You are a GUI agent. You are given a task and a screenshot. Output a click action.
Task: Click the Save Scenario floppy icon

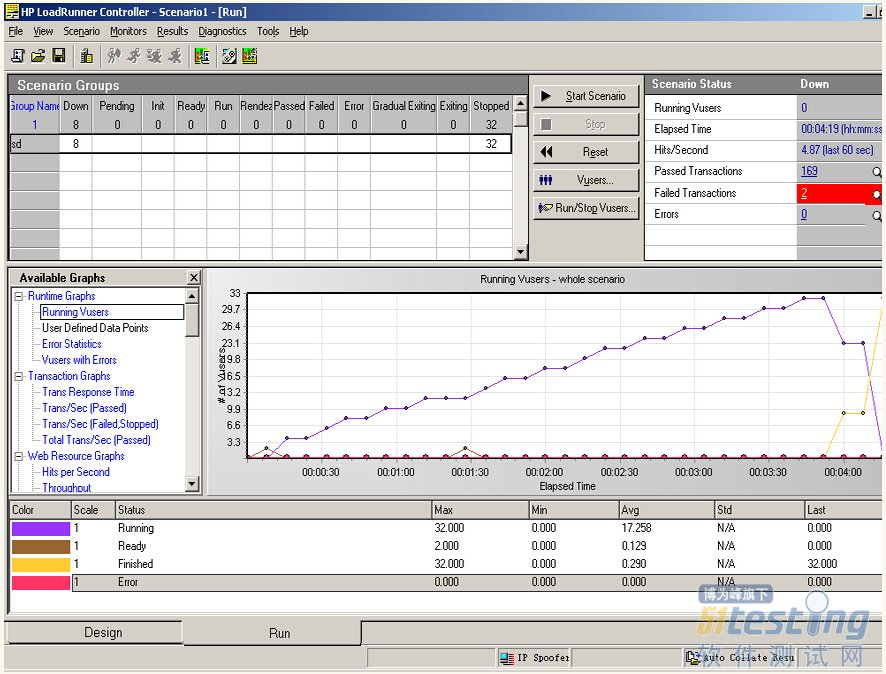point(58,55)
